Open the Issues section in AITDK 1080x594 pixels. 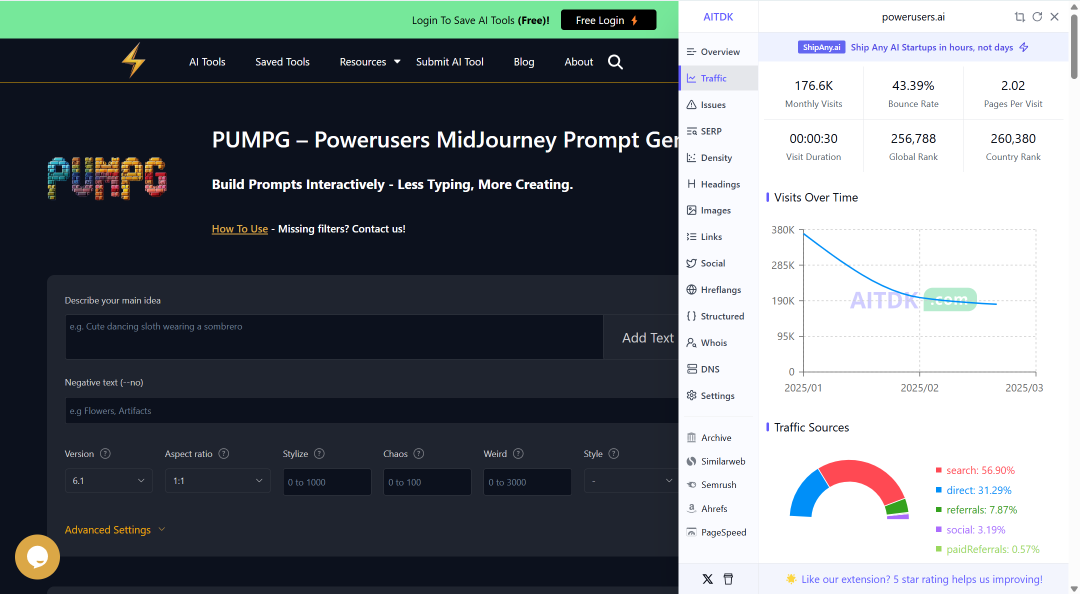click(x=718, y=105)
